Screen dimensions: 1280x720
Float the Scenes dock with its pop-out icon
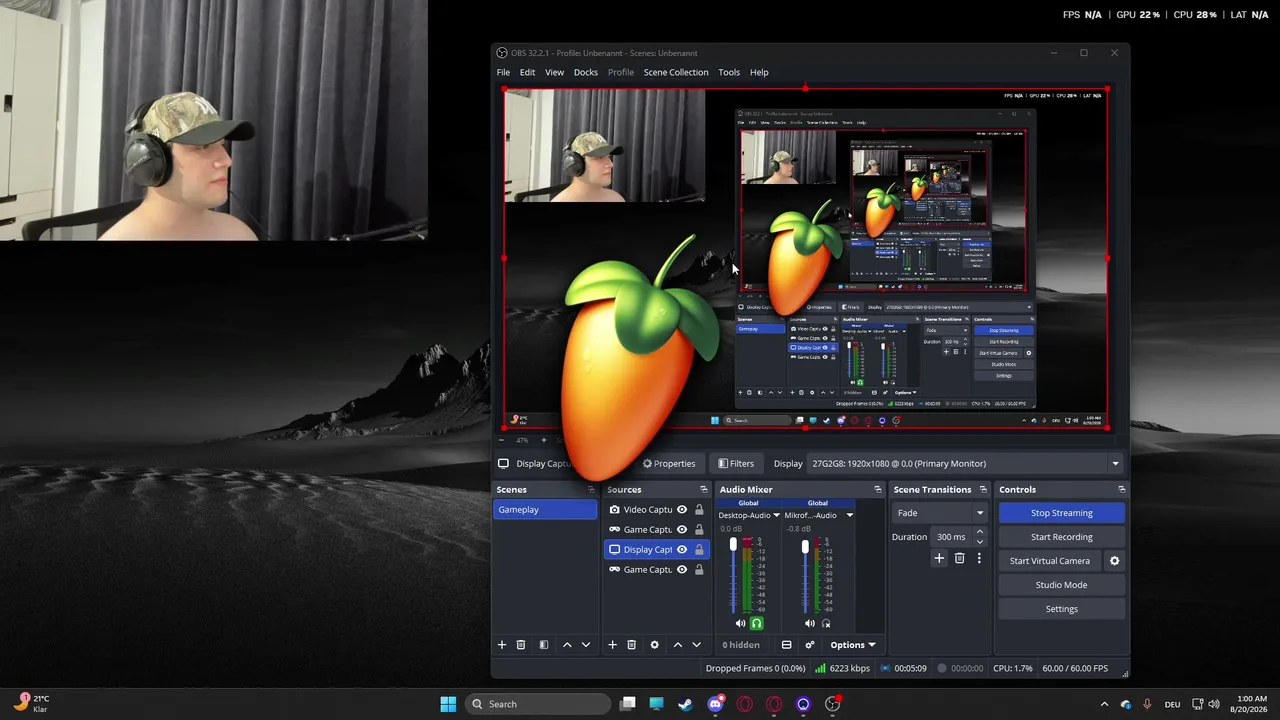591,490
